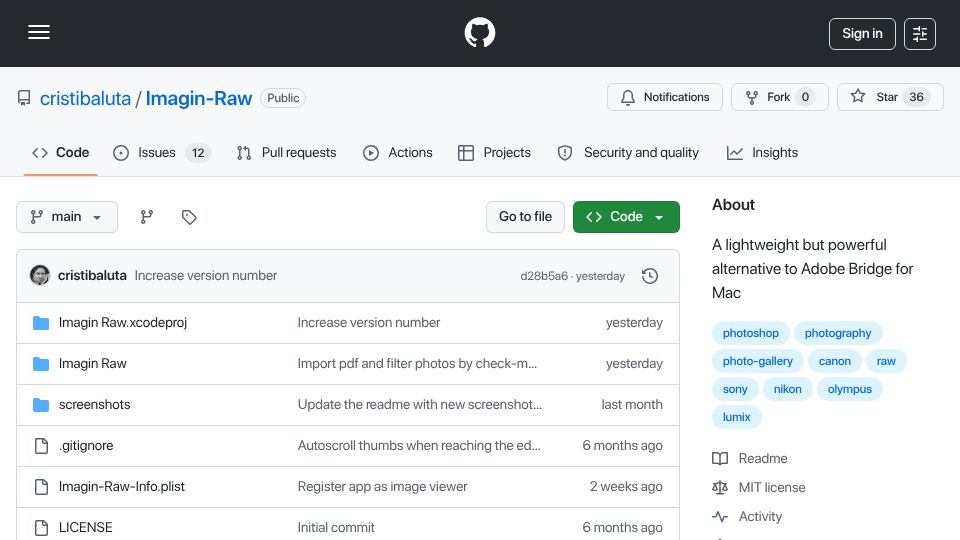The width and height of the screenshot is (960, 540).
Task: Click the Notifications bell button
Action: click(x=665, y=97)
